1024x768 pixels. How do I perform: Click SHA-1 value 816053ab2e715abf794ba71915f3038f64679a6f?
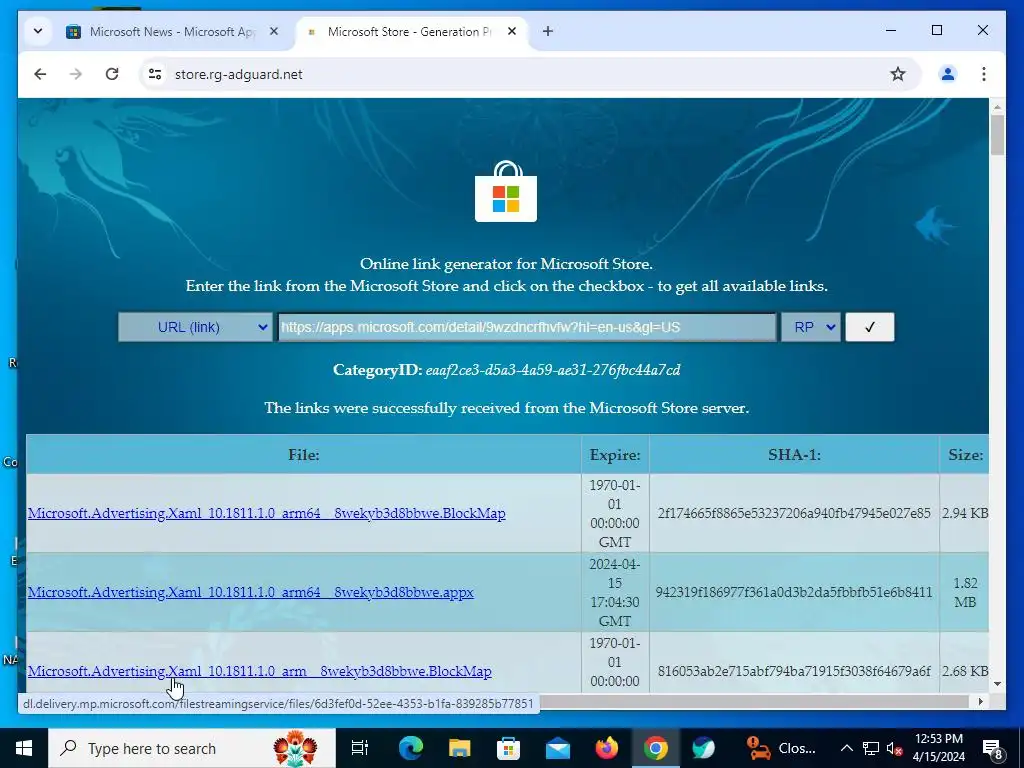pos(794,671)
